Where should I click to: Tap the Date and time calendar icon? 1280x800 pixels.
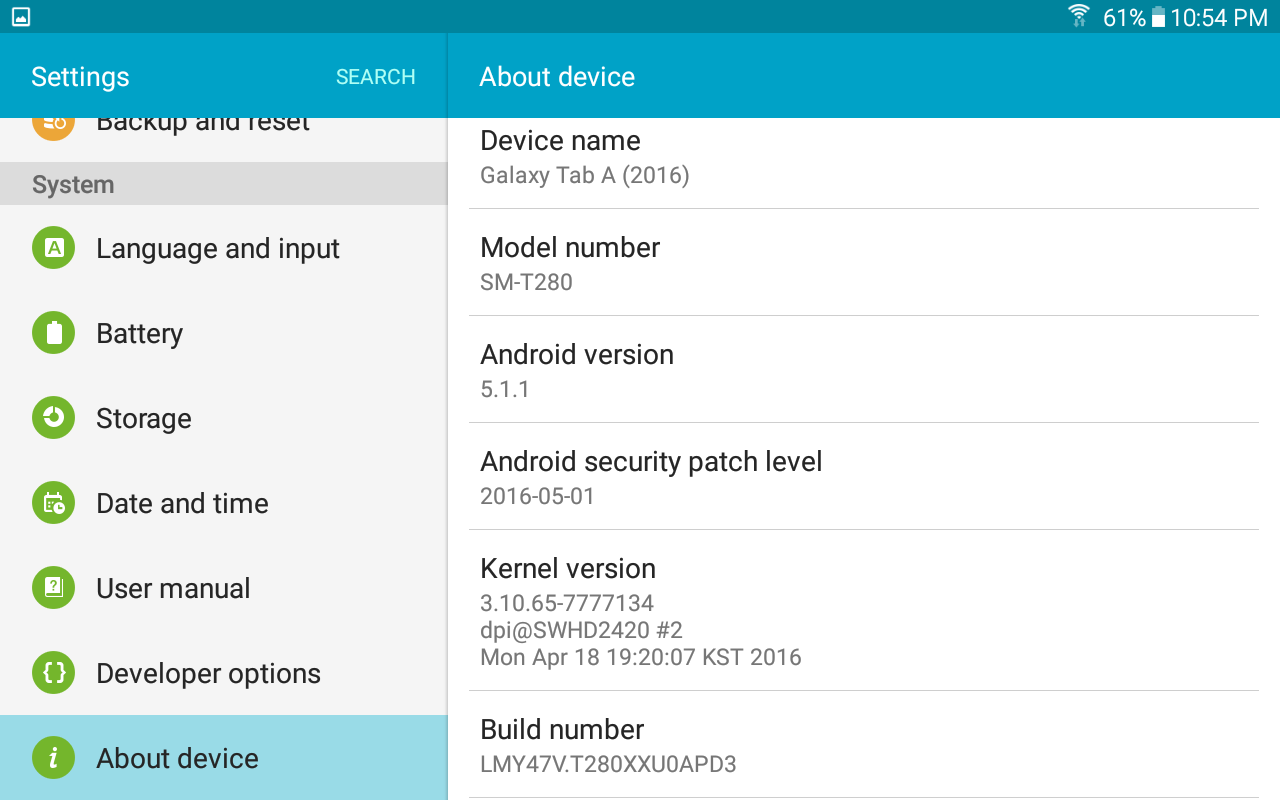pos(54,503)
